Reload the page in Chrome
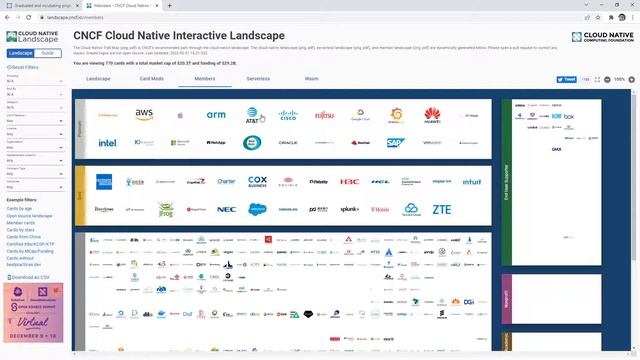 point(28,18)
